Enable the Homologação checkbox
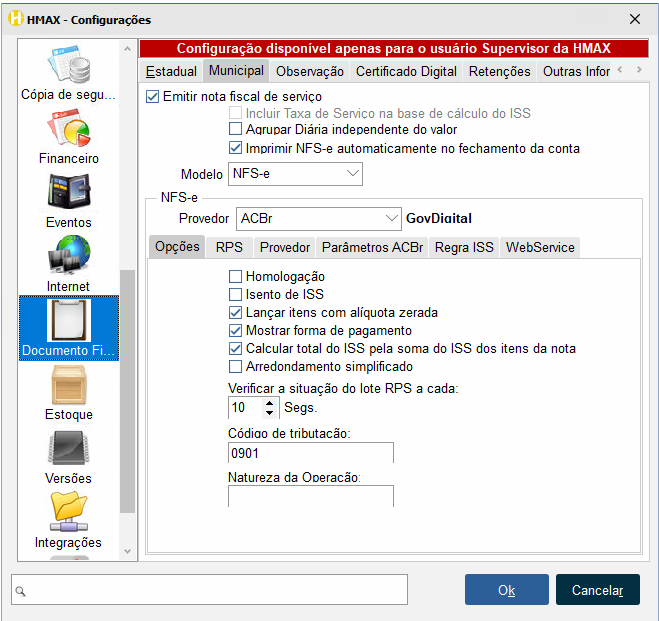This screenshot has width=659, height=621. 236,277
